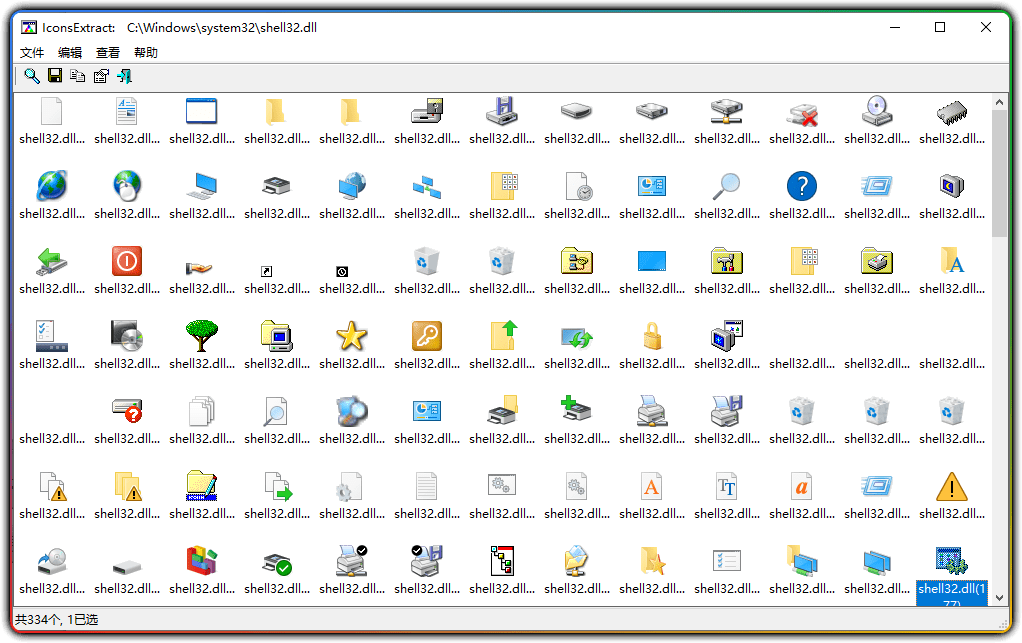Open the 文件 menu

click(32, 53)
